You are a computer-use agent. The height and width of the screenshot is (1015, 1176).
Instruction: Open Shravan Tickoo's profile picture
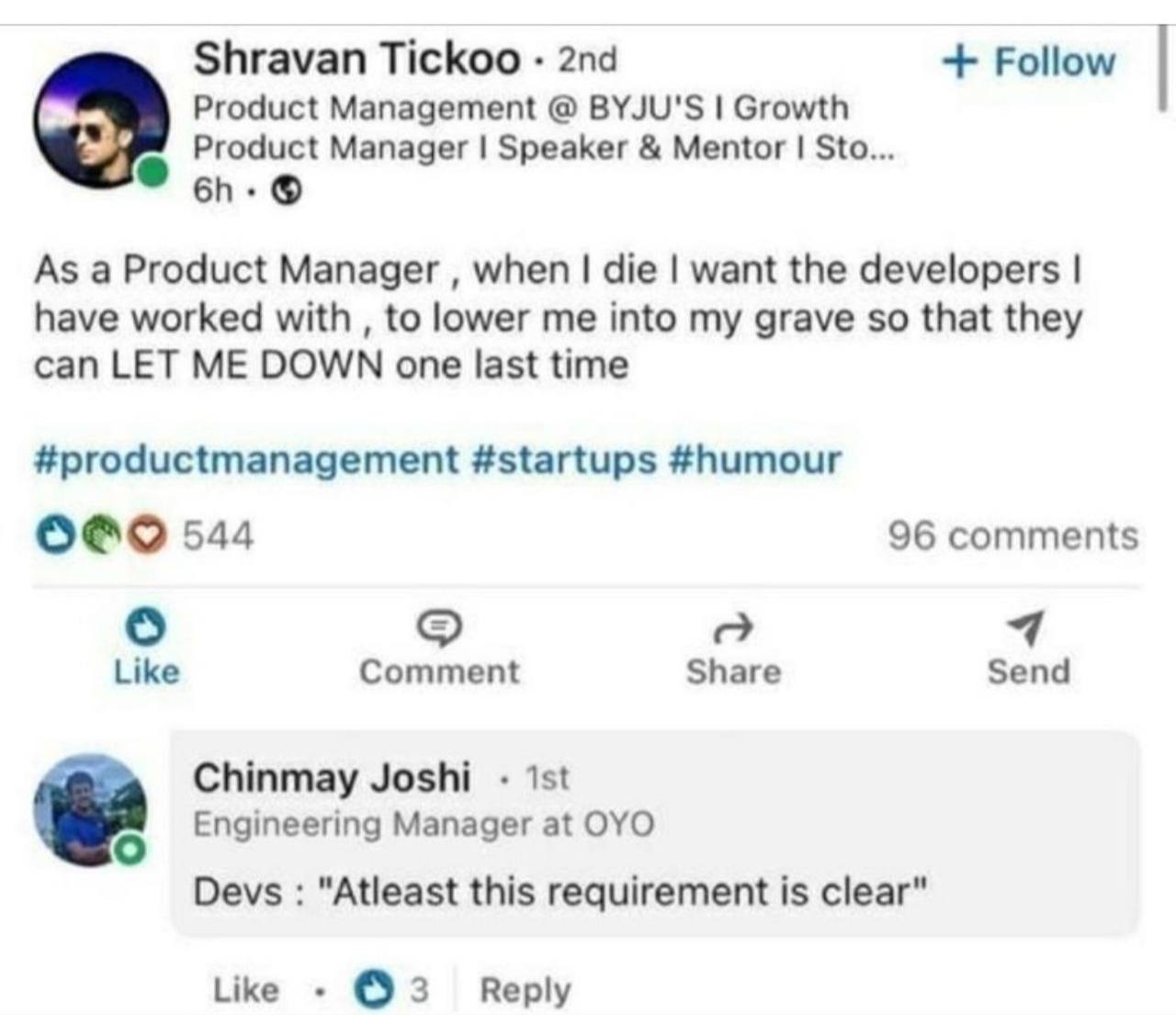click(102, 120)
